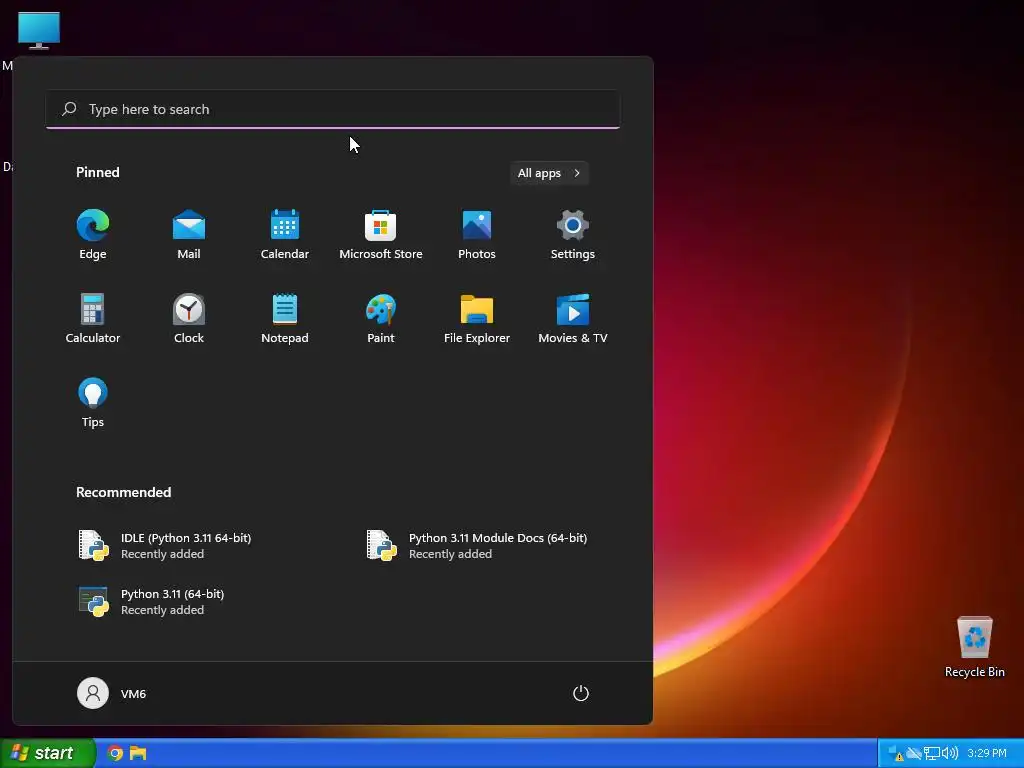Click the power button in Start menu
Screen dimensions: 1024x768
coord(581,693)
